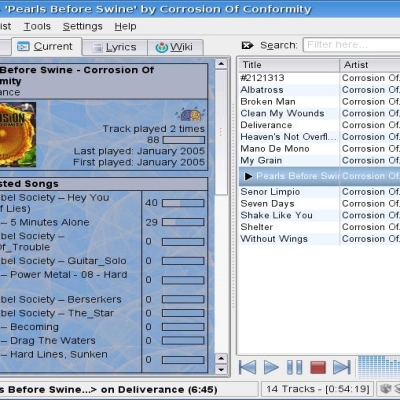The image size is (400, 400).
Task: Open suggested song Hard Lines, Sunken
Action: (x=54, y=354)
